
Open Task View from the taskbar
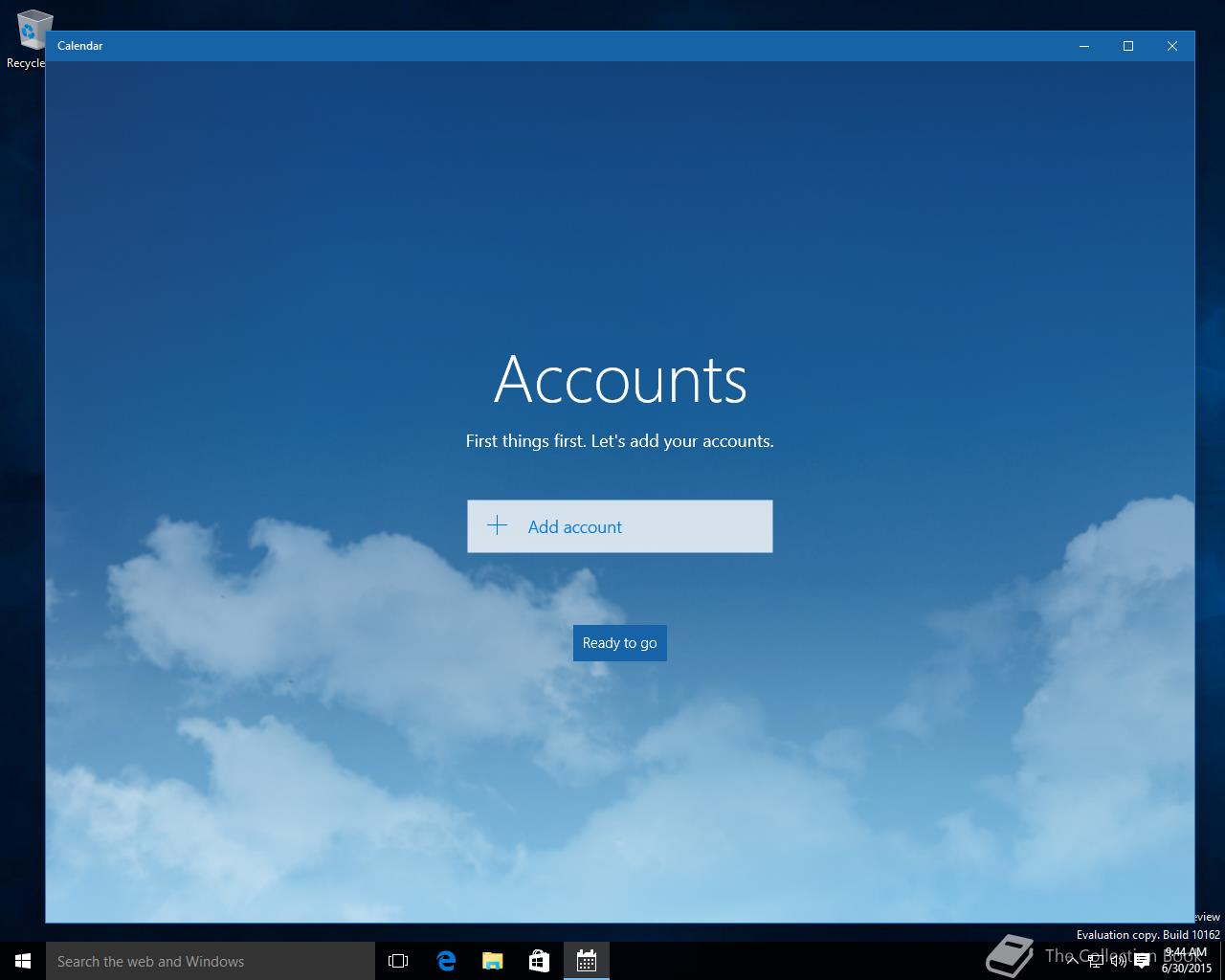pyautogui.click(x=398, y=961)
